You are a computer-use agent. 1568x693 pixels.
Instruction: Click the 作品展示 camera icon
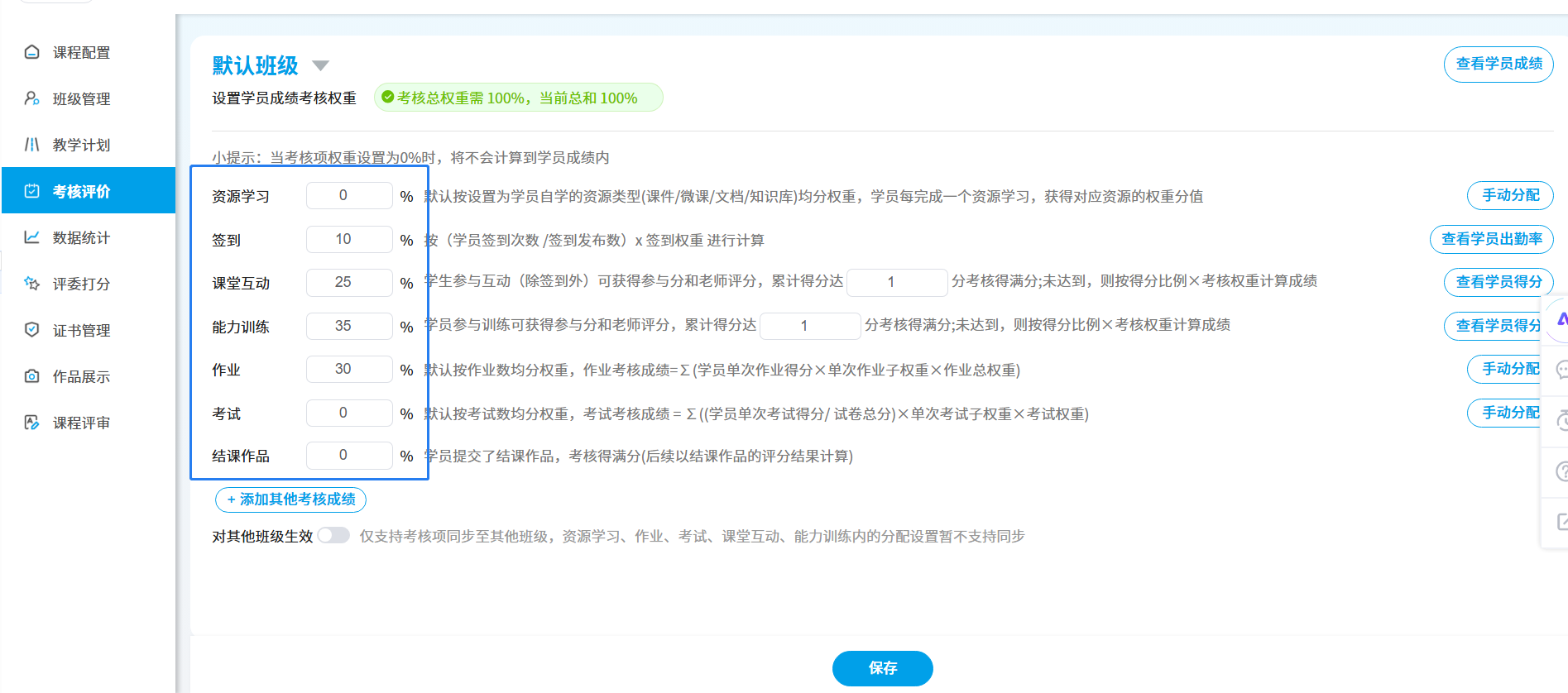[31, 376]
